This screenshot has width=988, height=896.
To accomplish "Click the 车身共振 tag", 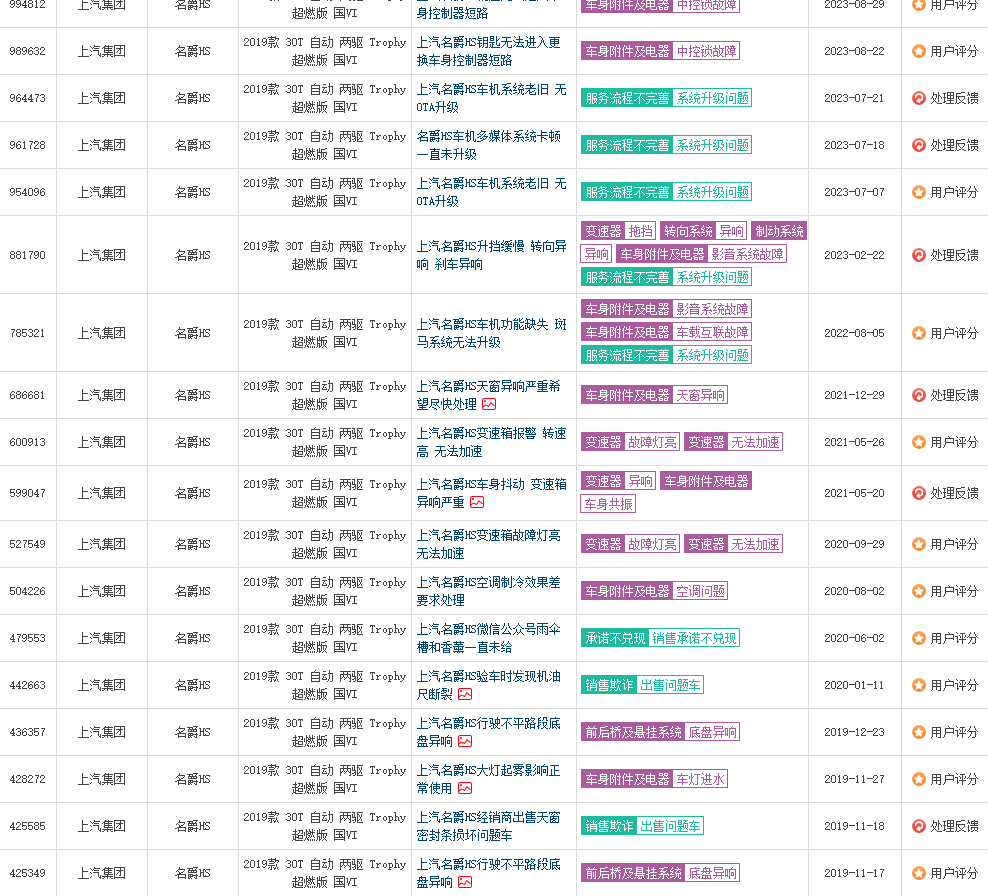I will click(x=608, y=504).
